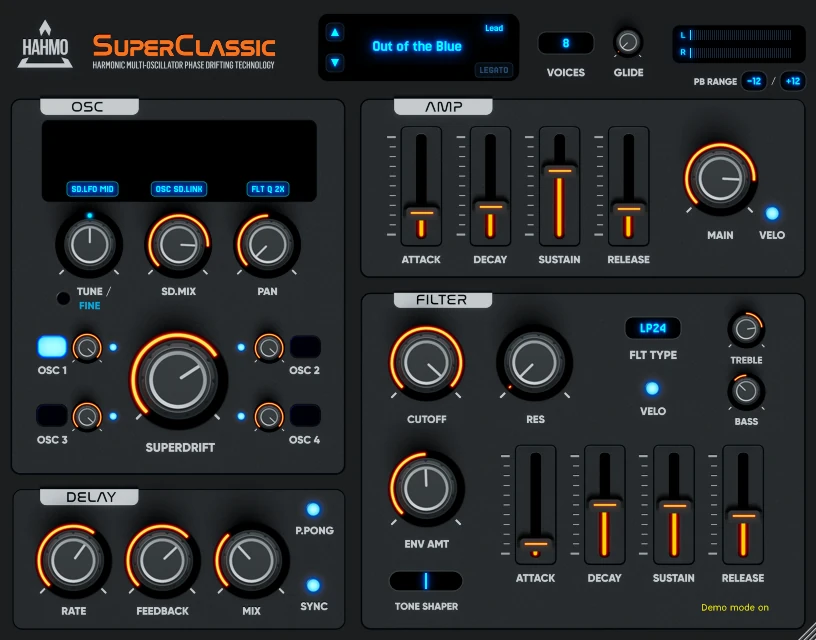The width and height of the screenshot is (816, 640).
Task: Toggle the TUNE / FINE switch button
Action: tap(63, 298)
